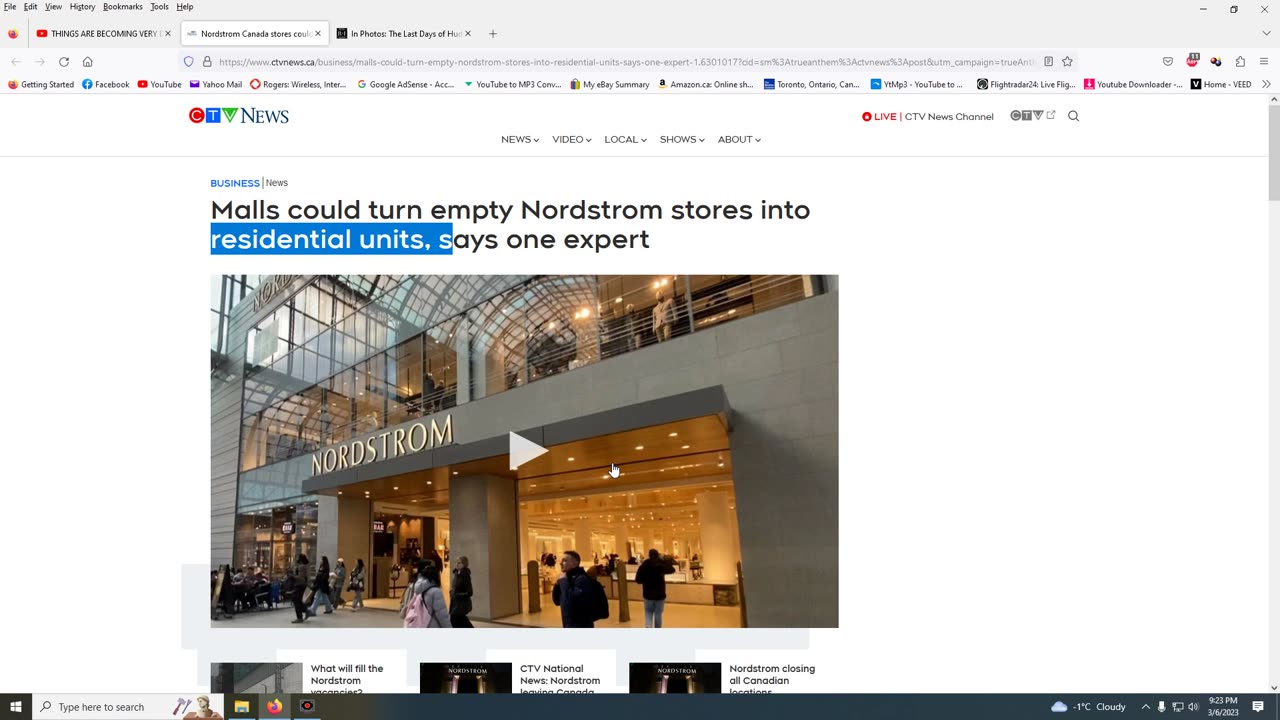
Task: Open Home - VEED bookmark
Action: [1220, 84]
